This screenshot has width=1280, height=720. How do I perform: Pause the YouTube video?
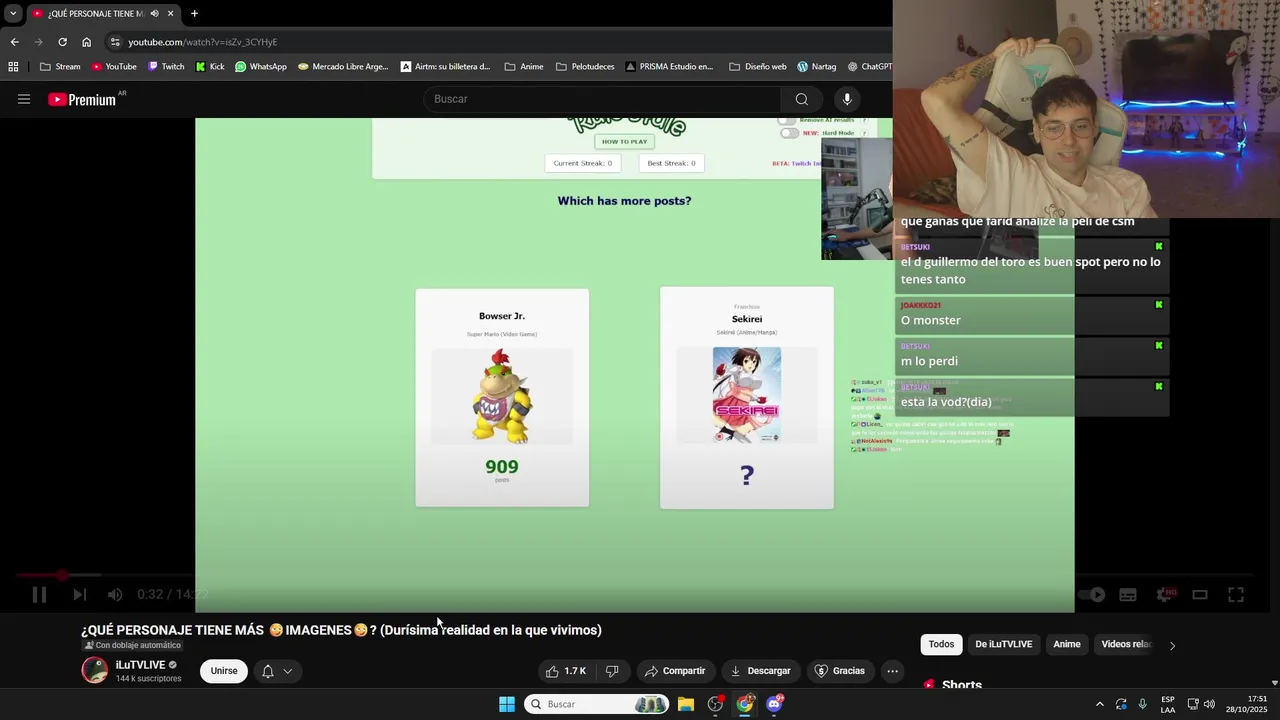pos(39,595)
